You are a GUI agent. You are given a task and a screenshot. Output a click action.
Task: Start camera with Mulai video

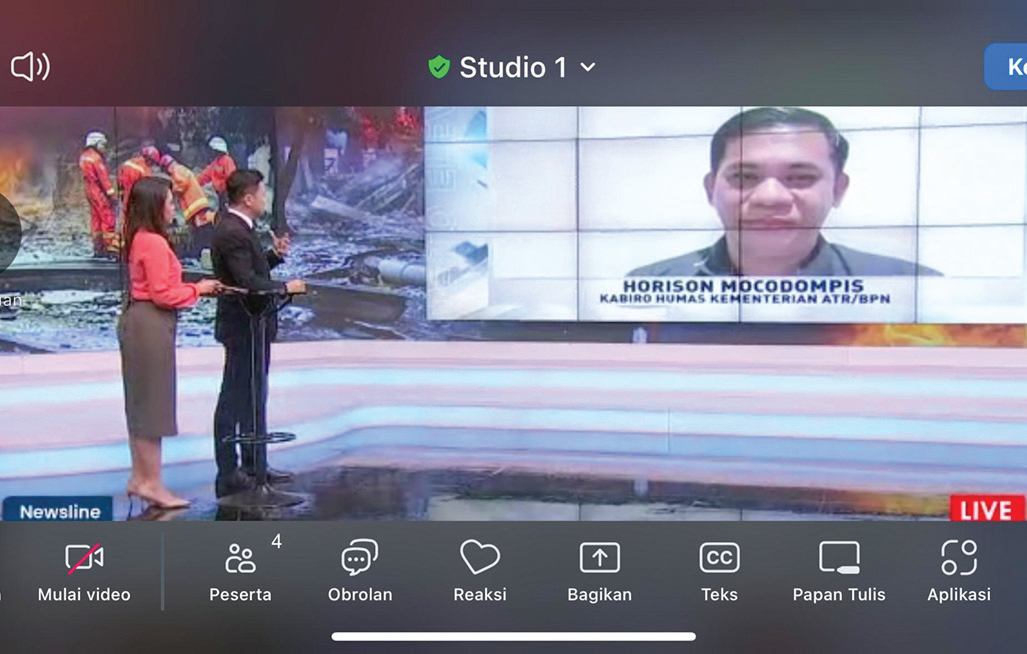[x=84, y=572]
